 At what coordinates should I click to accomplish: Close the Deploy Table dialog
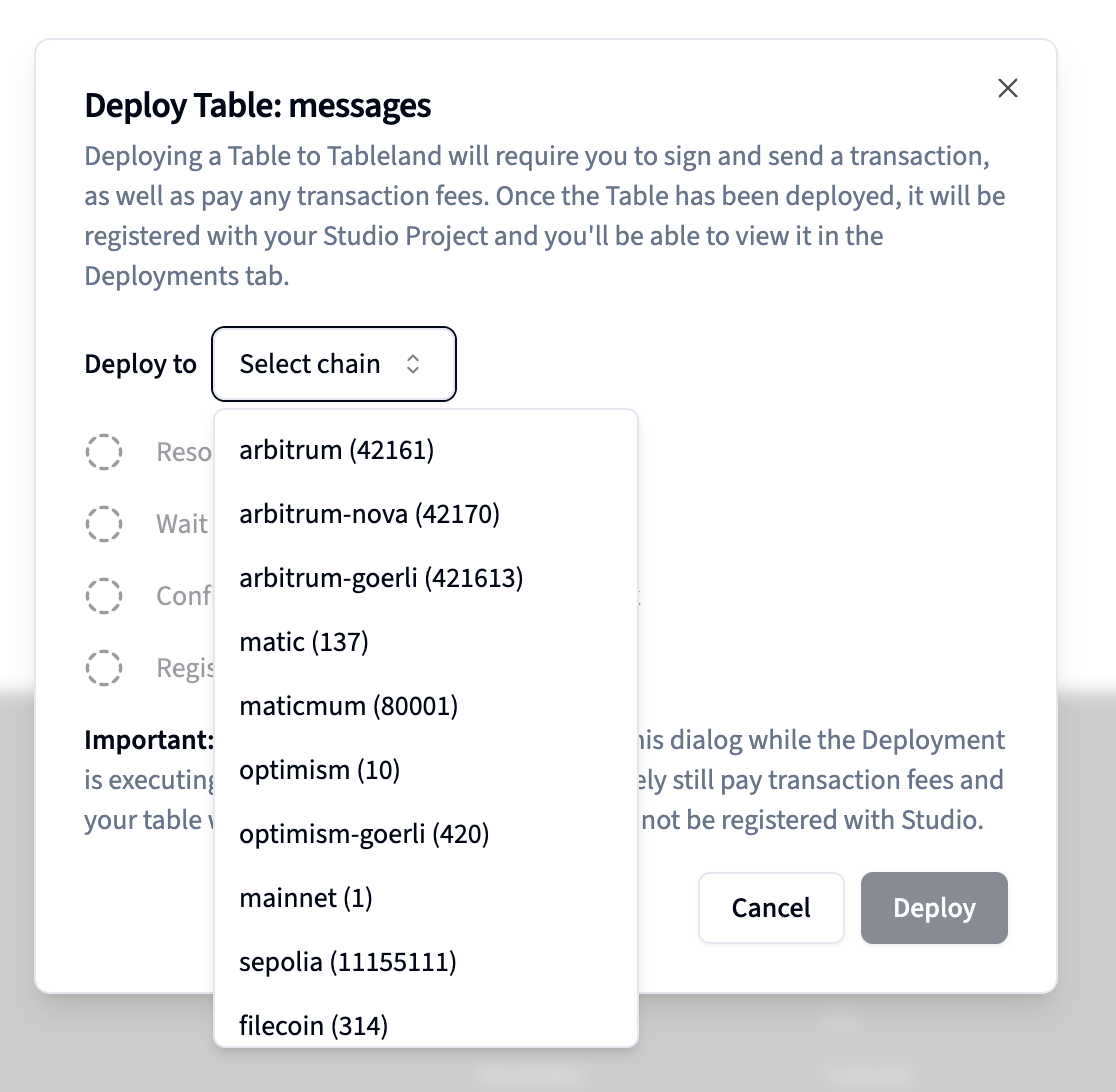(1008, 88)
